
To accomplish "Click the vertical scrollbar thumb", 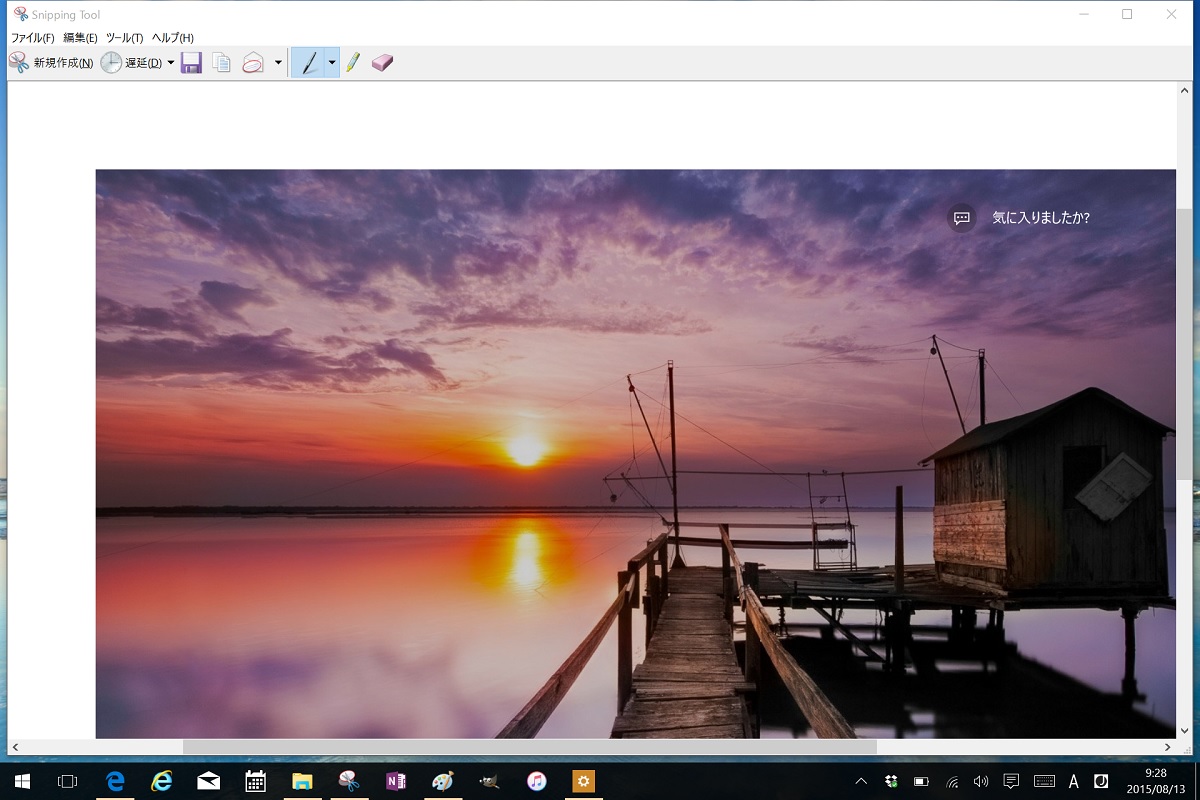I will (x=1184, y=345).
